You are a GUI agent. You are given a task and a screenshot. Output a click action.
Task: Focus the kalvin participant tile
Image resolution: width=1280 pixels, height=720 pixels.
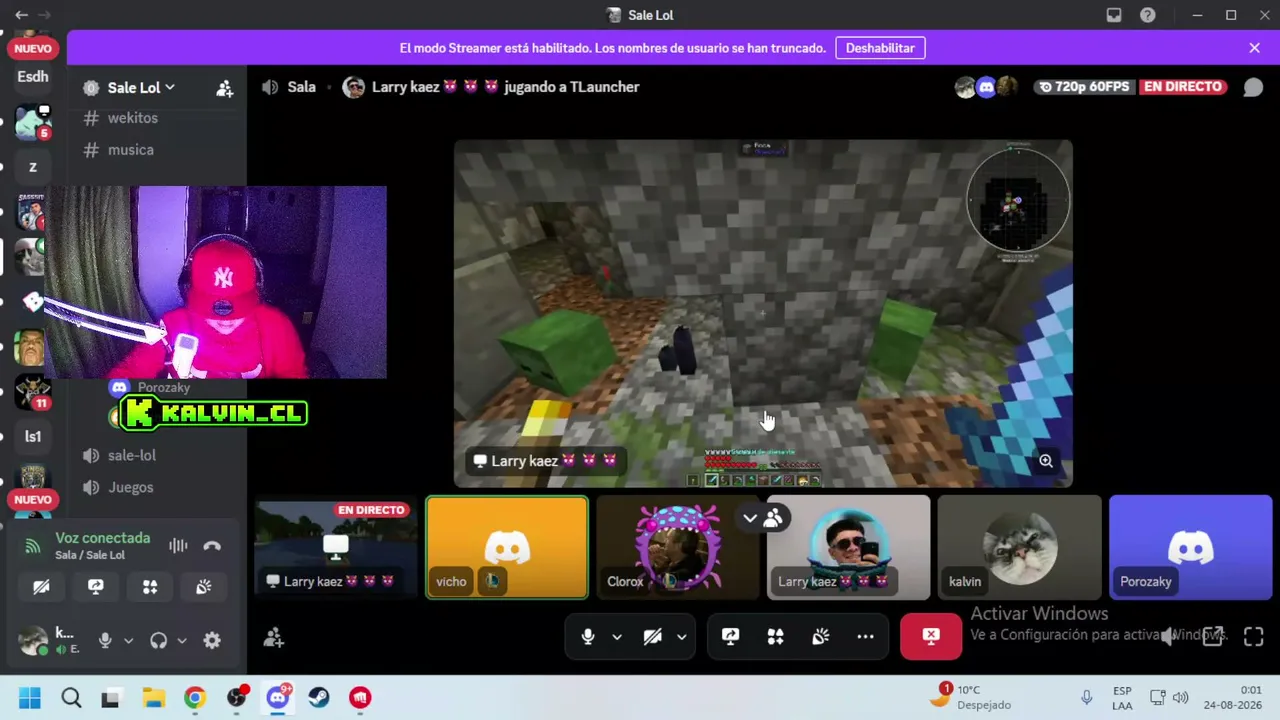(x=1019, y=547)
